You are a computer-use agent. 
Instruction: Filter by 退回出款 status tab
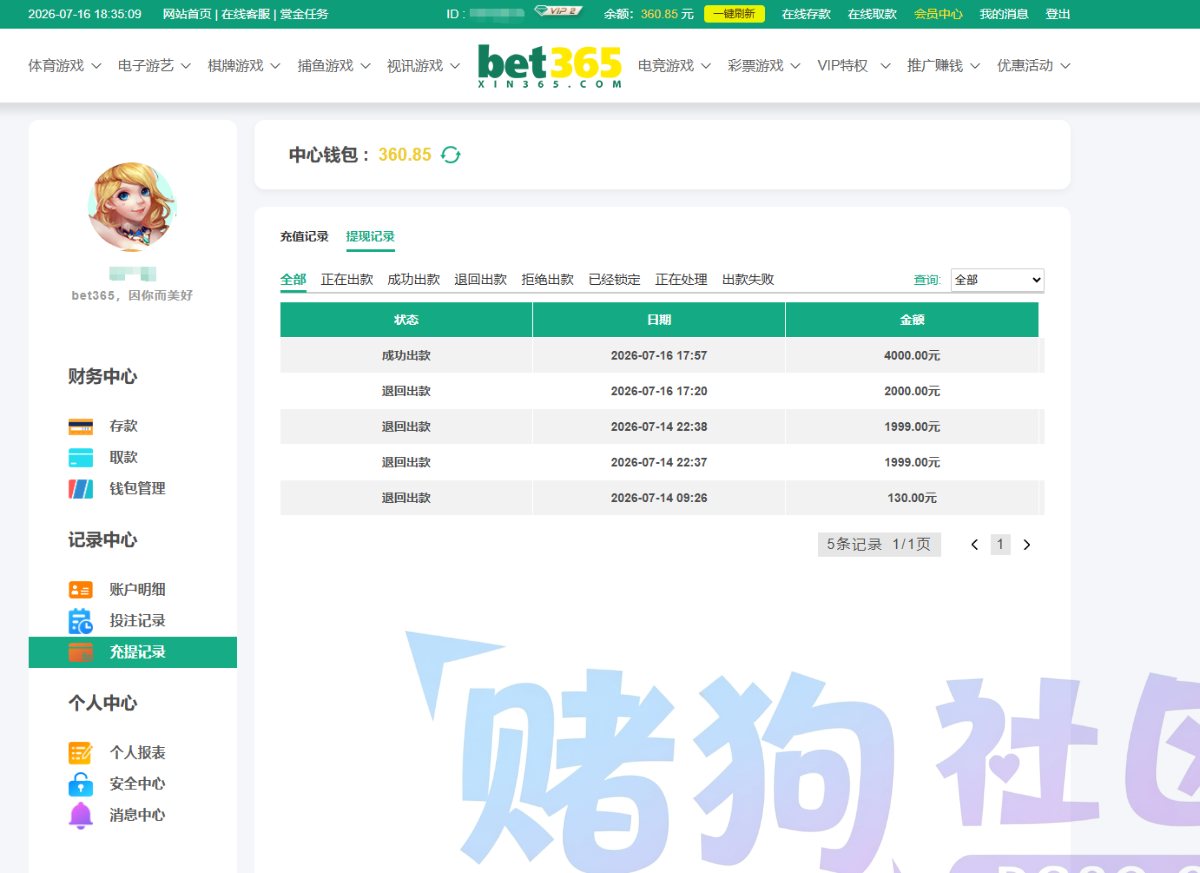coord(481,280)
